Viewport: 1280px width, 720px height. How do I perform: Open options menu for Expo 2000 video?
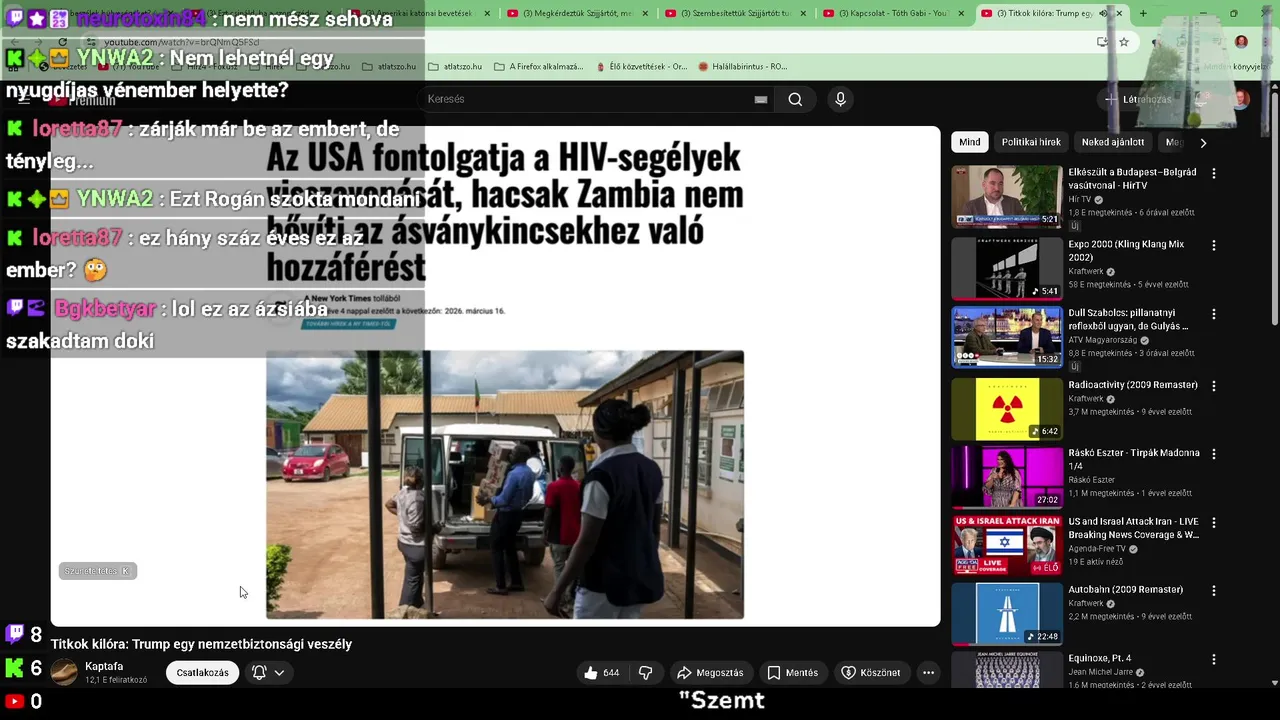click(x=1214, y=245)
